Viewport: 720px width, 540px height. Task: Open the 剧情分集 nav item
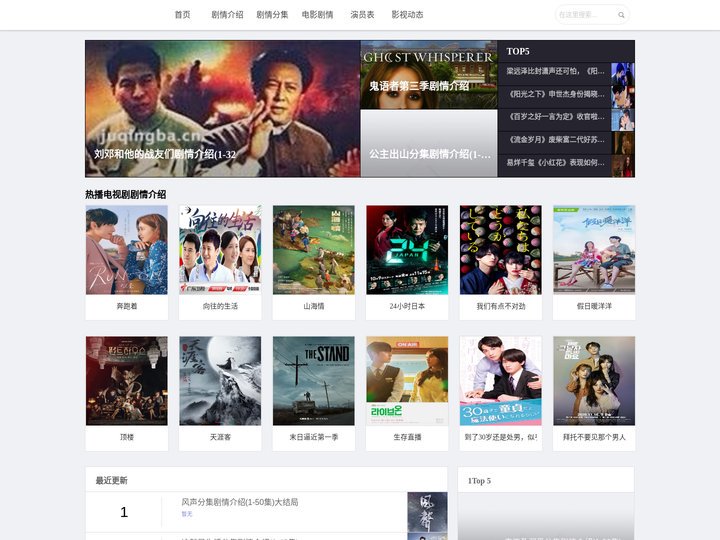(272, 15)
